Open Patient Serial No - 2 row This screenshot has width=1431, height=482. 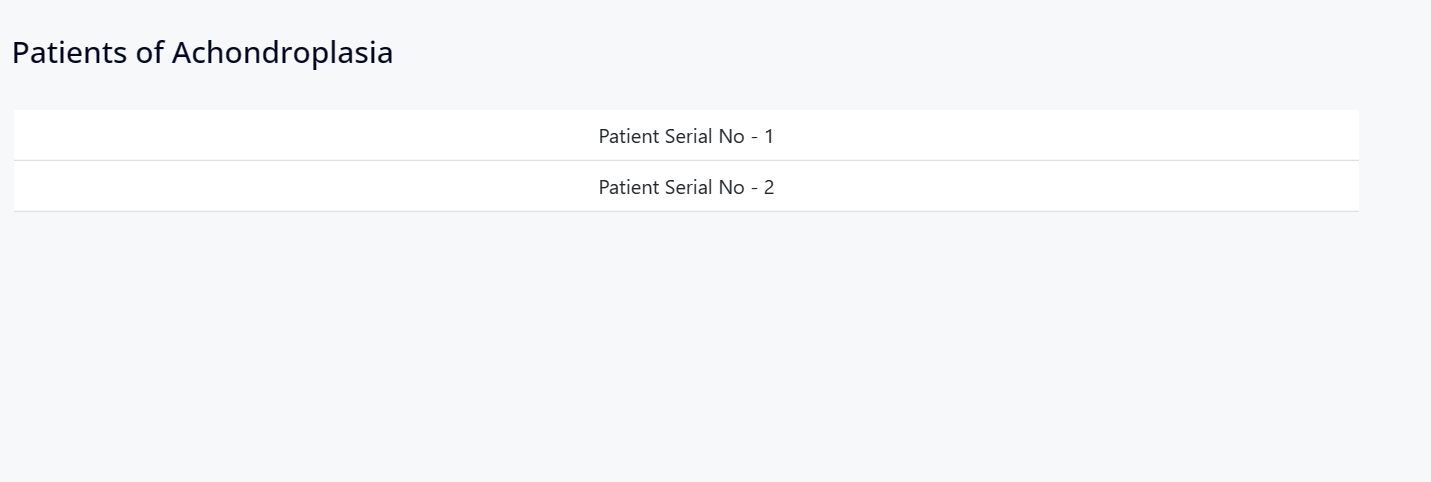(686, 187)
